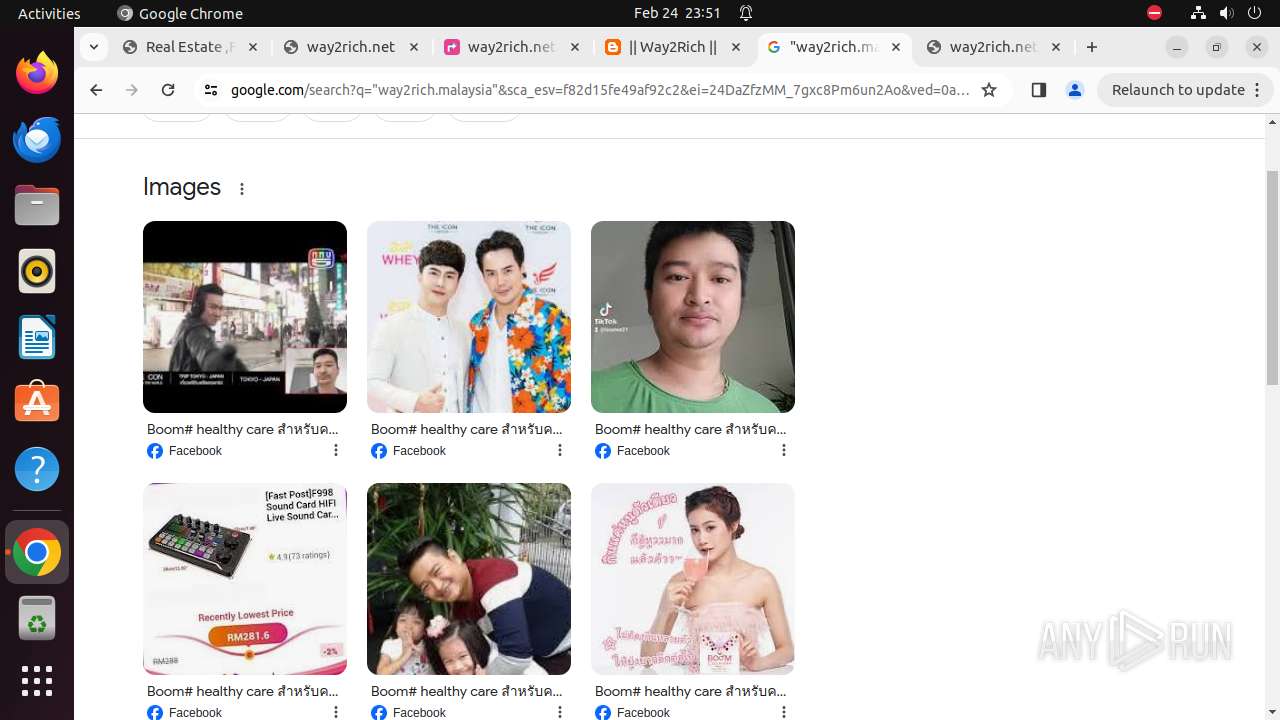Open woman with pink drink thumbnail
Screen dimensions: 1280x720
point(693,579)
